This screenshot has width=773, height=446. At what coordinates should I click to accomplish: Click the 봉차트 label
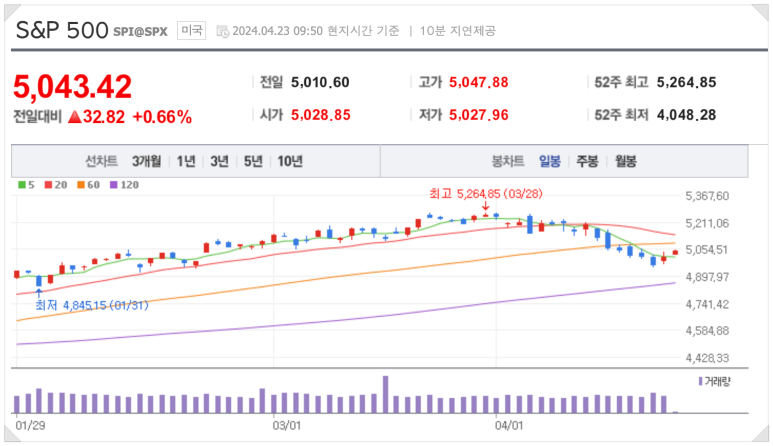click(508, 161)
